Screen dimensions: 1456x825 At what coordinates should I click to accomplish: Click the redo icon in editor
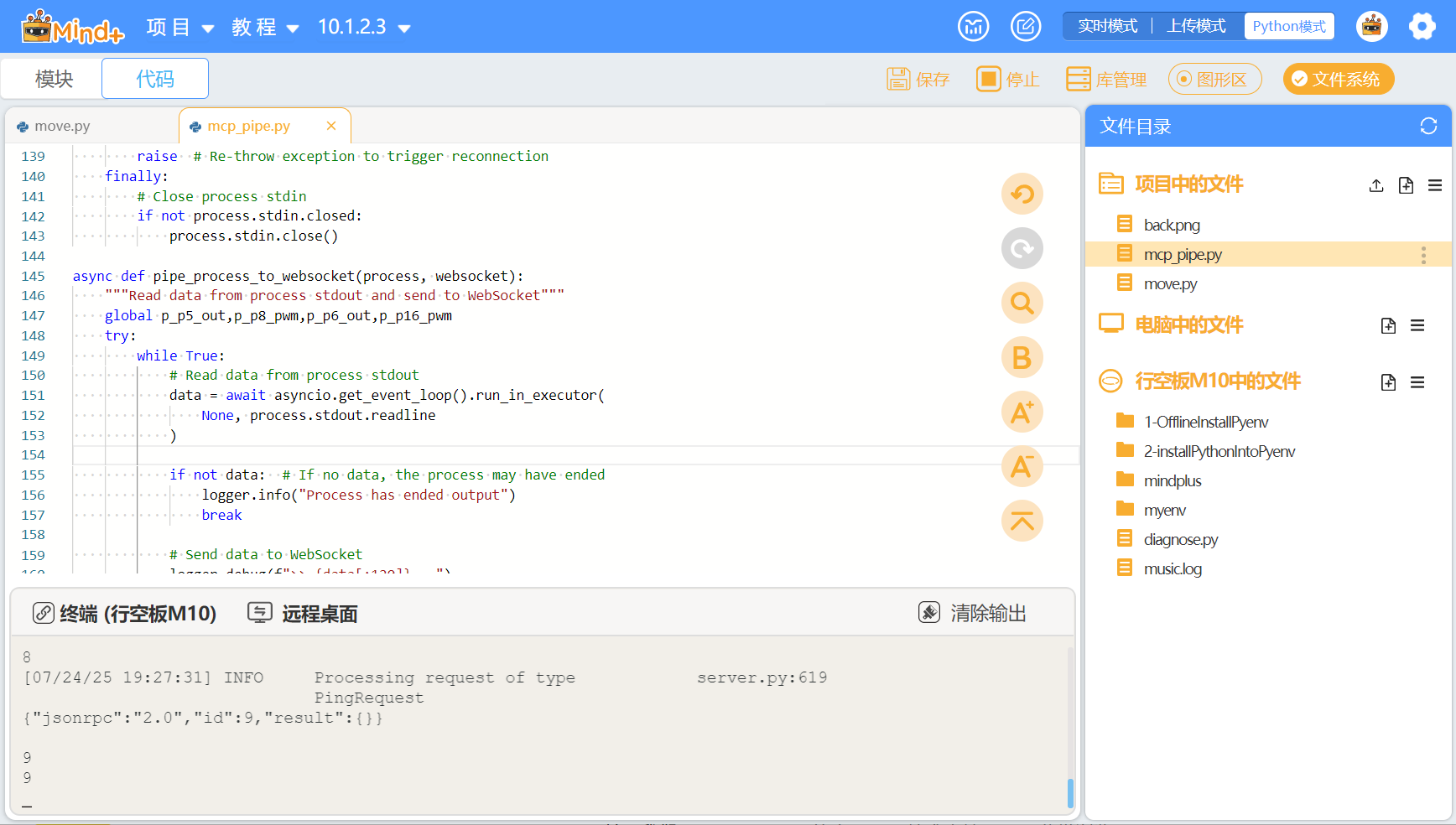pos(1022,249)
